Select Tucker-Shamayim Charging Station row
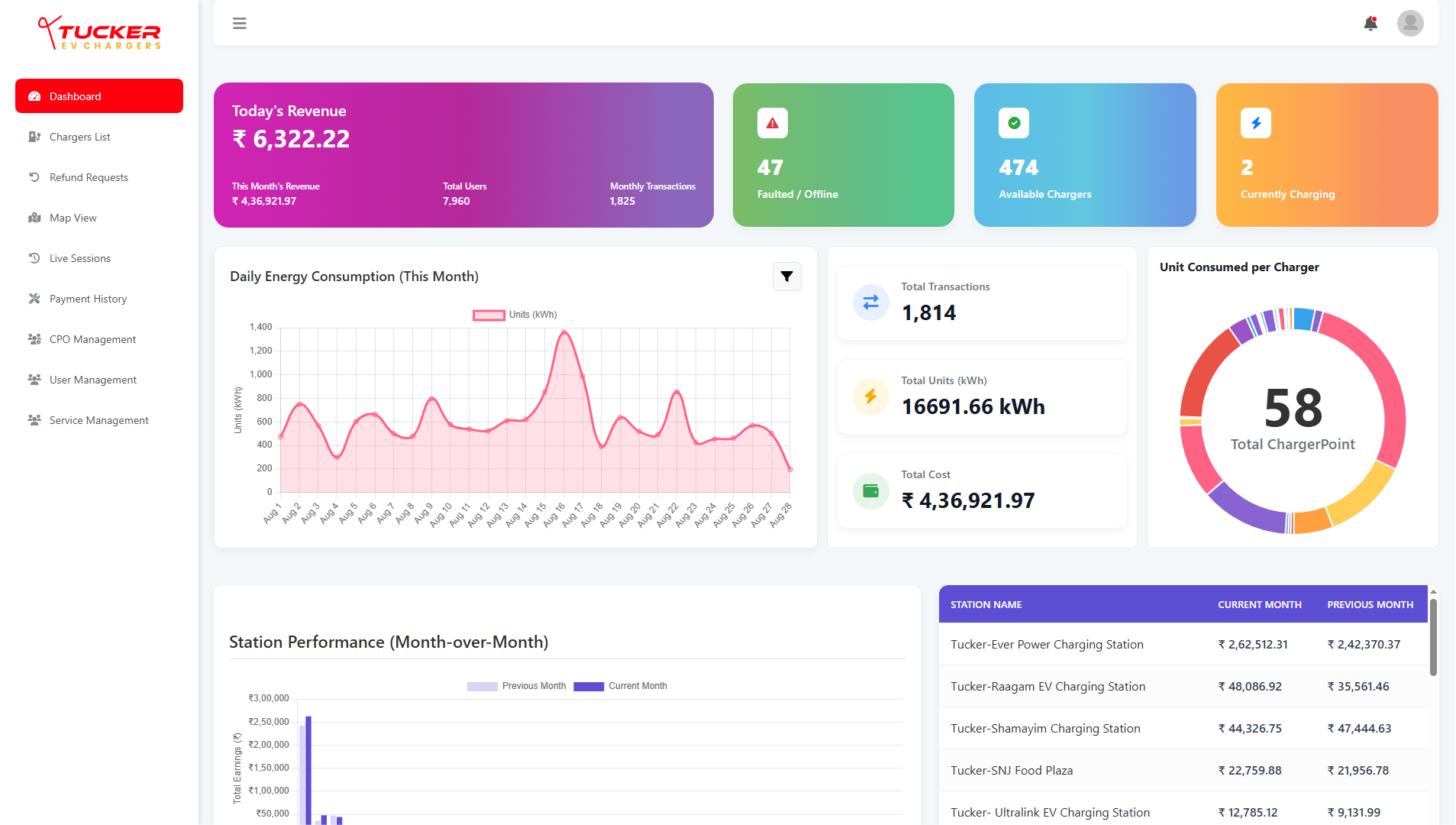Screen dimensions: 1456x825 pyautogui.click(x=1183, y=728)
